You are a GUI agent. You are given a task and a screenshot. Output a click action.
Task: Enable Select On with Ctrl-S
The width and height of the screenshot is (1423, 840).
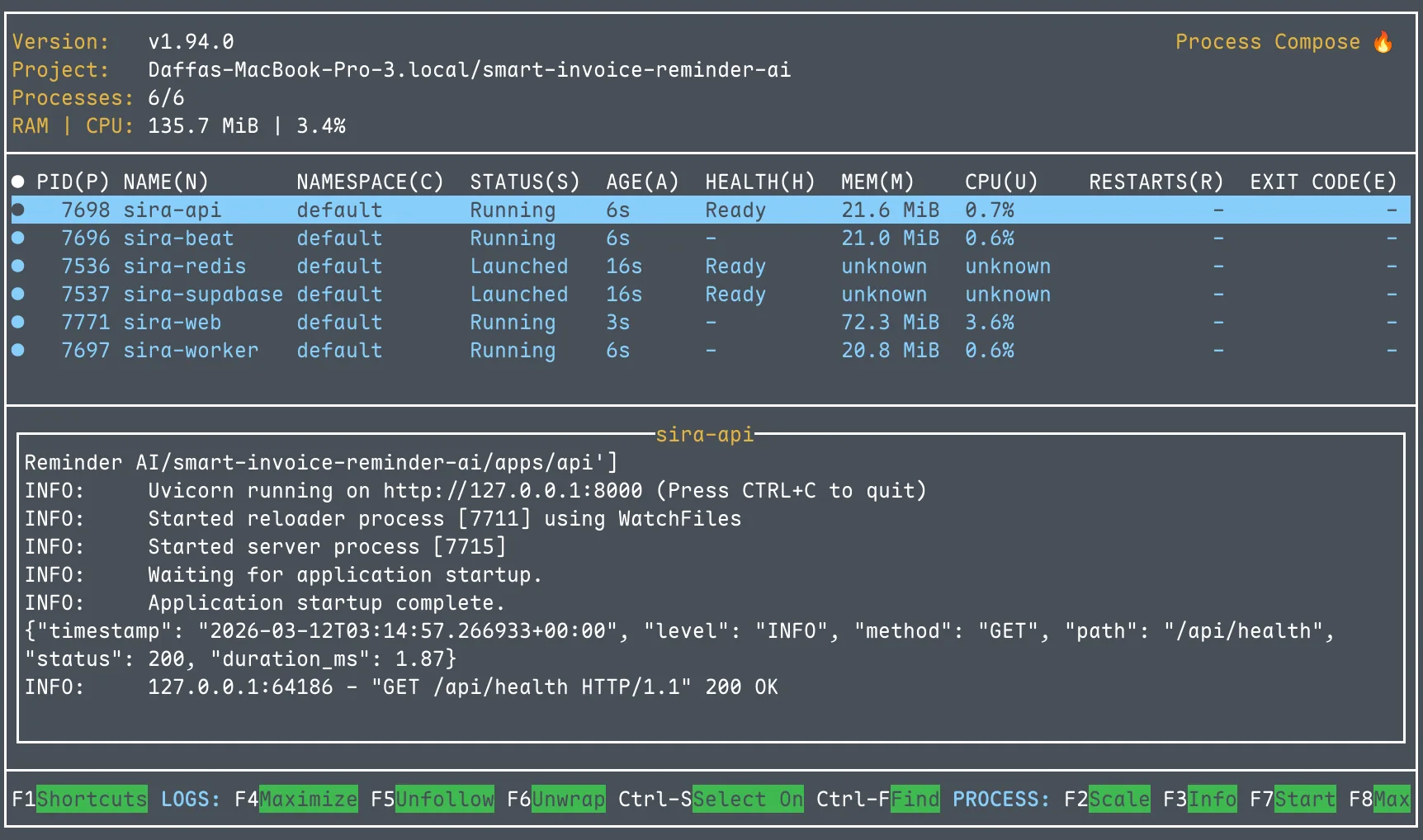coord(747,799)
